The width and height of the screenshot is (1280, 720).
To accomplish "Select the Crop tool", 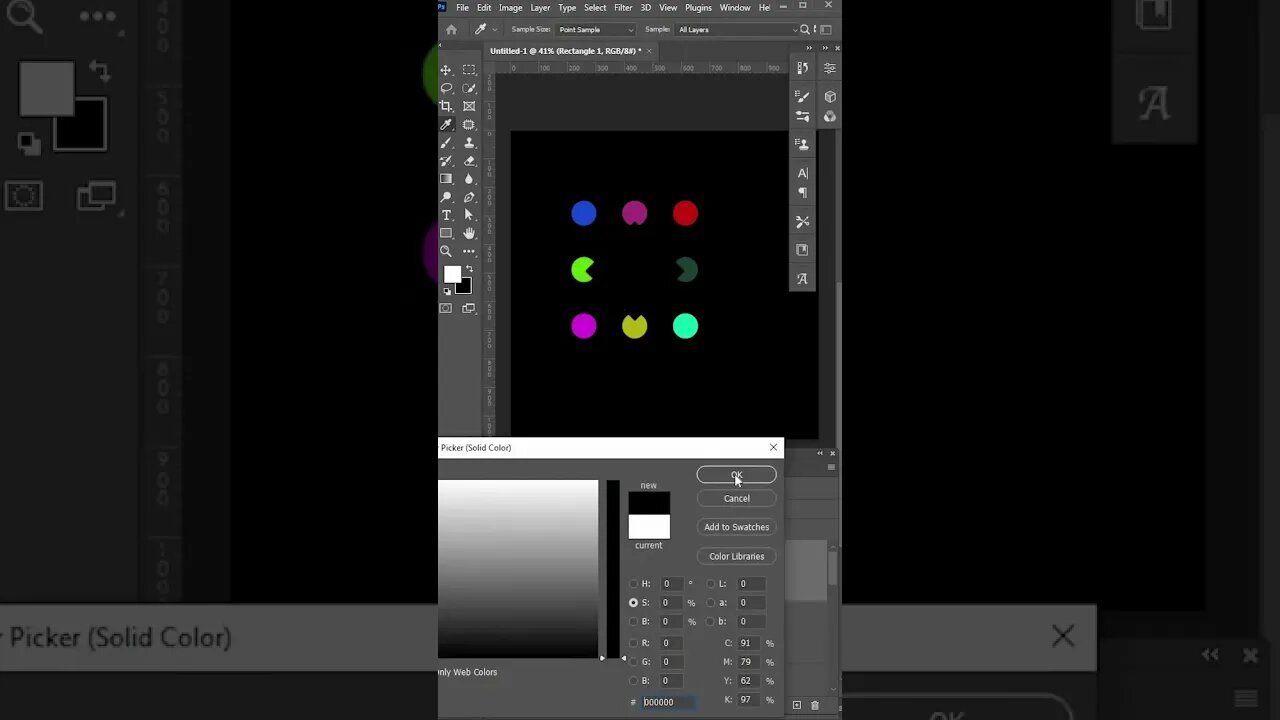I will (x=446, y=106).
